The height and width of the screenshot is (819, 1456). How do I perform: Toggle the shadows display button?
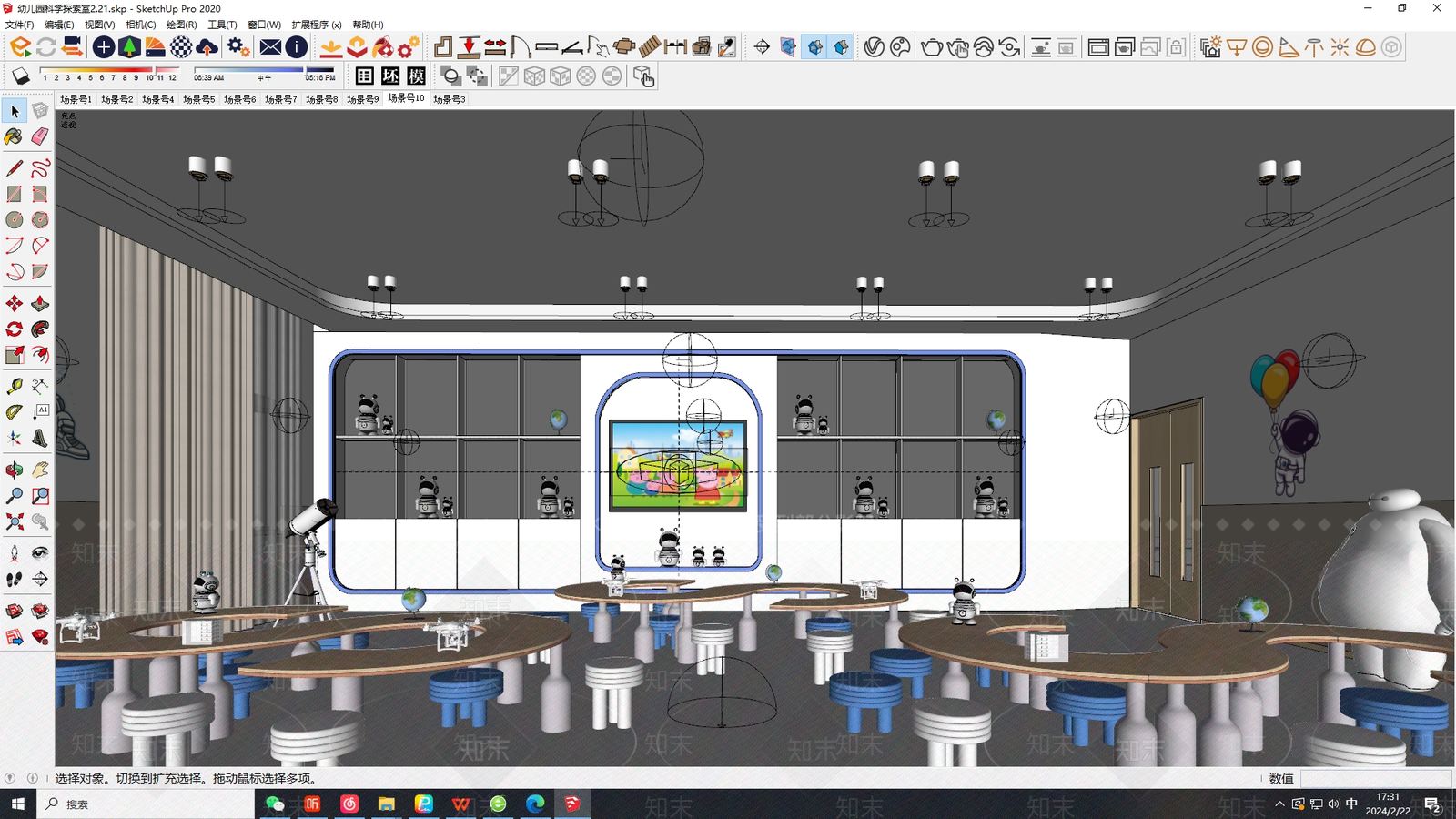point(21,76)
